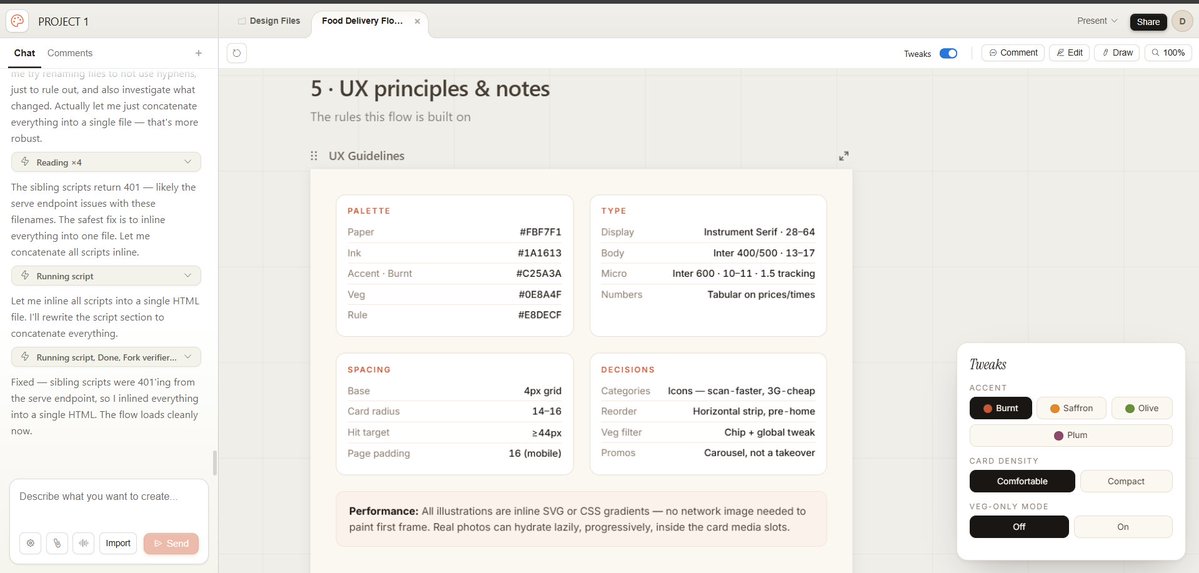Image resolution: width=1199 pixels, height=573 pixels.
Task: Click the UX Guidelines frame label
Action: (367, 156)
